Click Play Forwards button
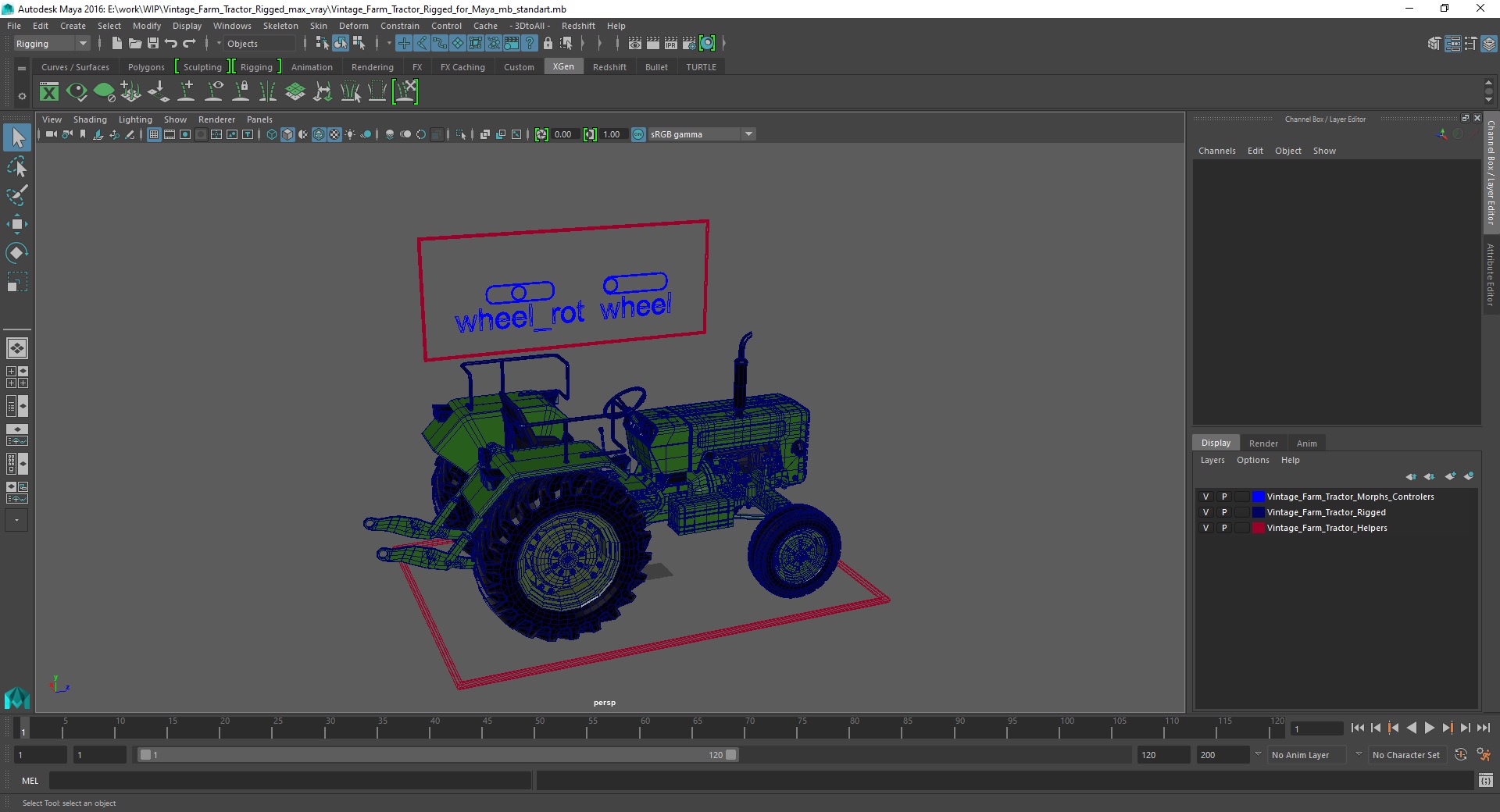 coord(1429,728)
